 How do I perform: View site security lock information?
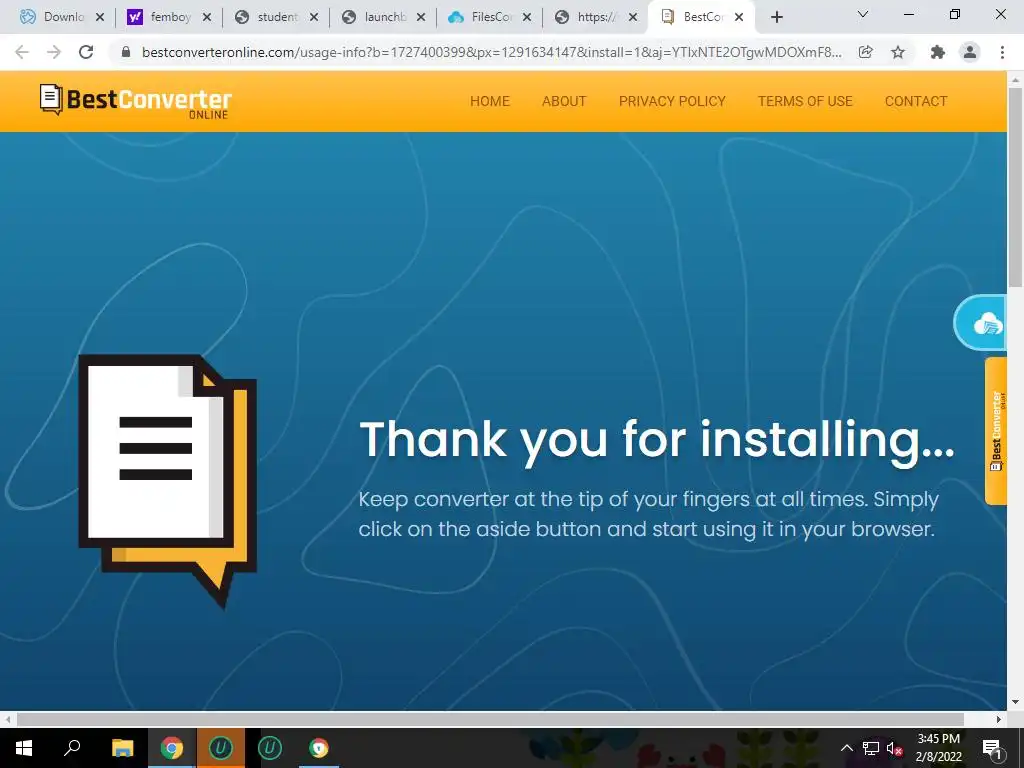pos(126,52)
